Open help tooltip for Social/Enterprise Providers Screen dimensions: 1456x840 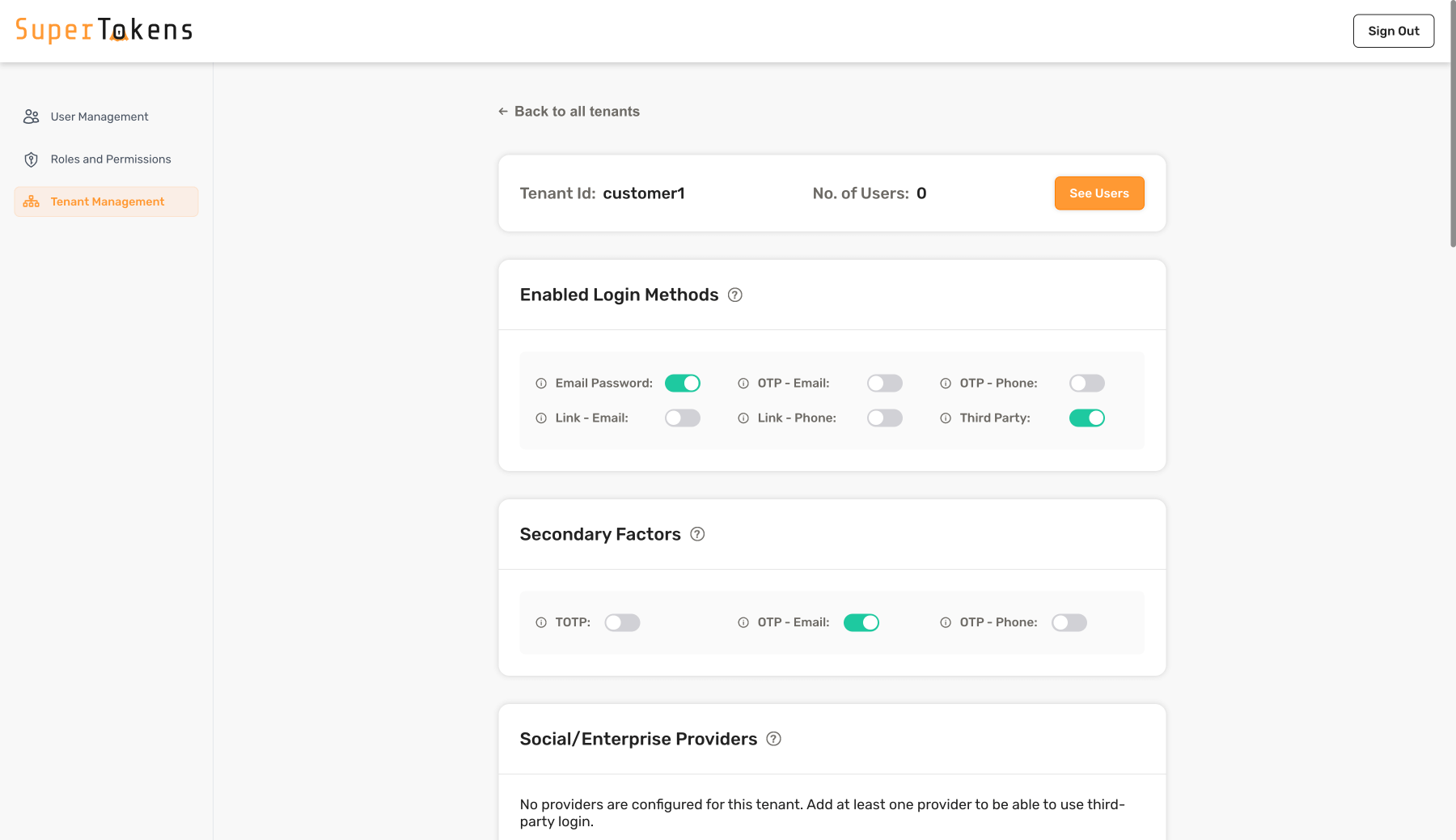[x=774, y=739]
